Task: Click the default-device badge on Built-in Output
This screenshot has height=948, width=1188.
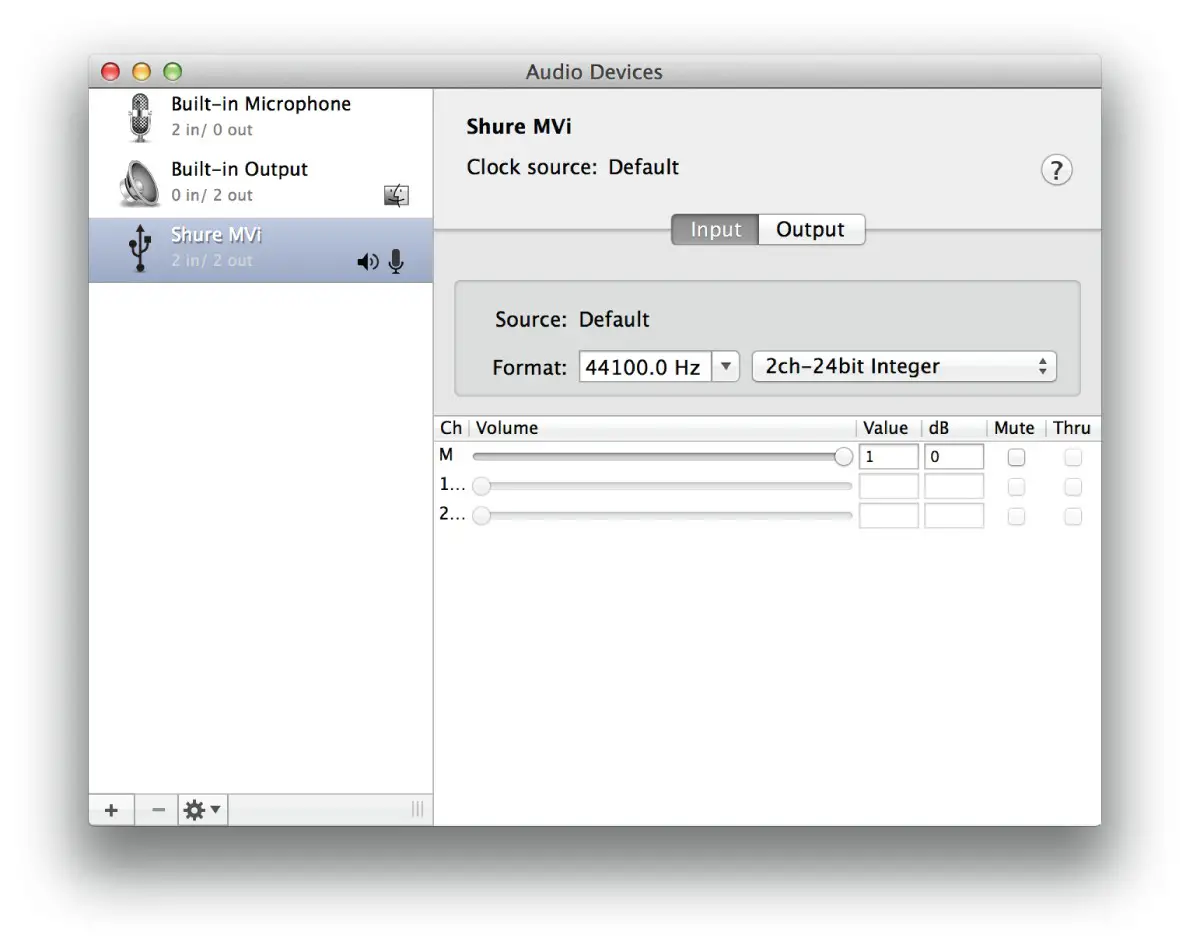Action: point(395,195)
